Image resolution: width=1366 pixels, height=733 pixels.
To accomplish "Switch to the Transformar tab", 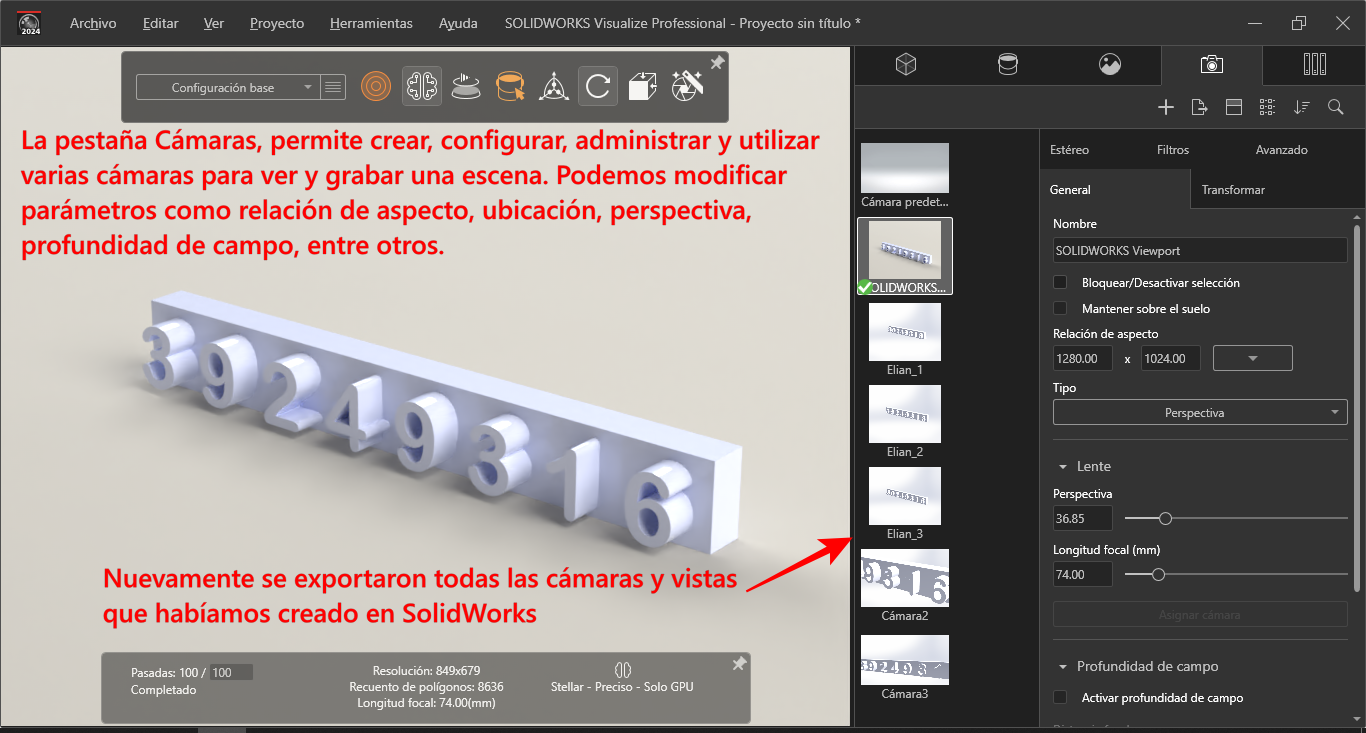I will [x=1232, y=190].
